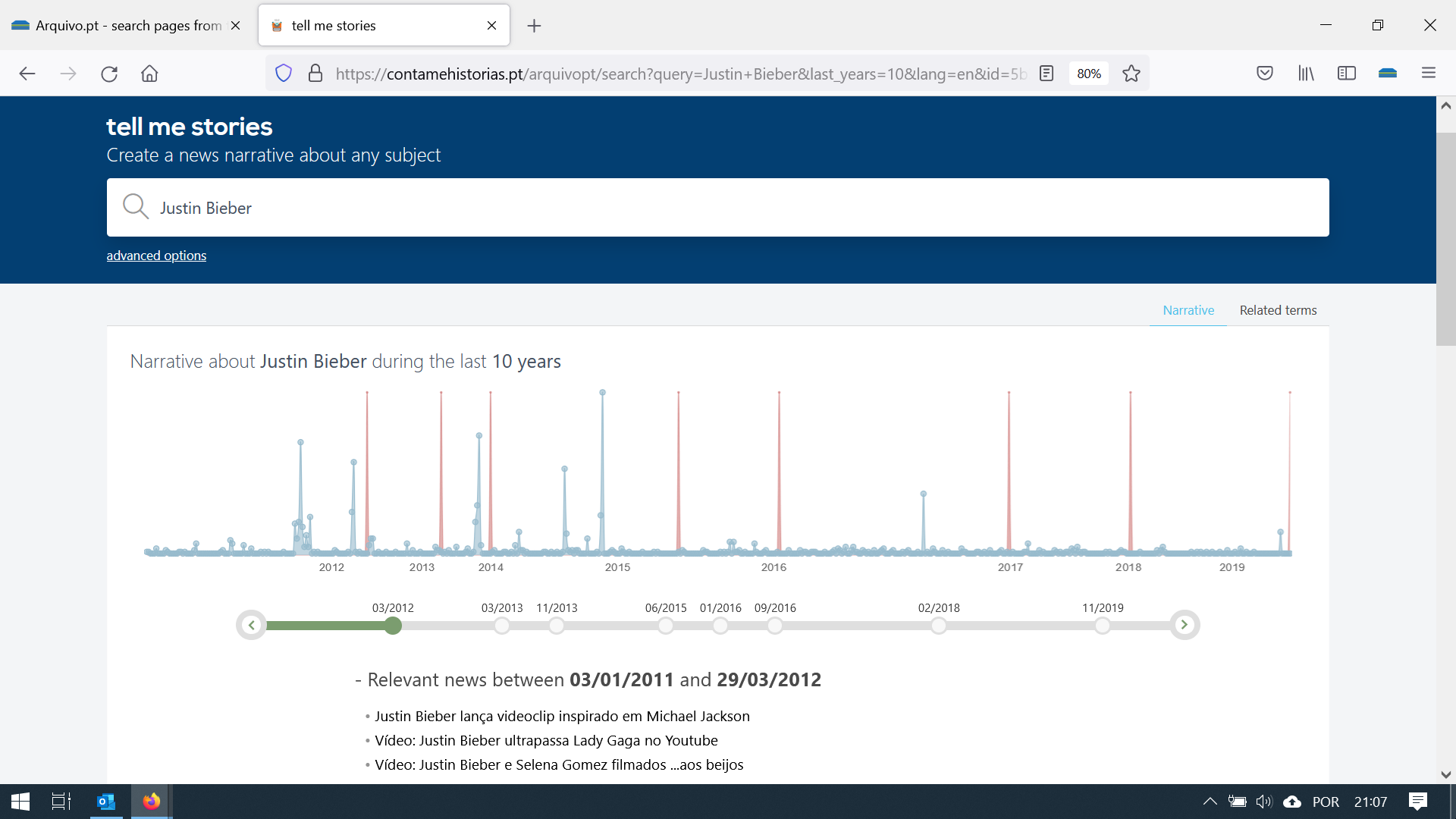Click the POR language indicator

coord(1326,802)
